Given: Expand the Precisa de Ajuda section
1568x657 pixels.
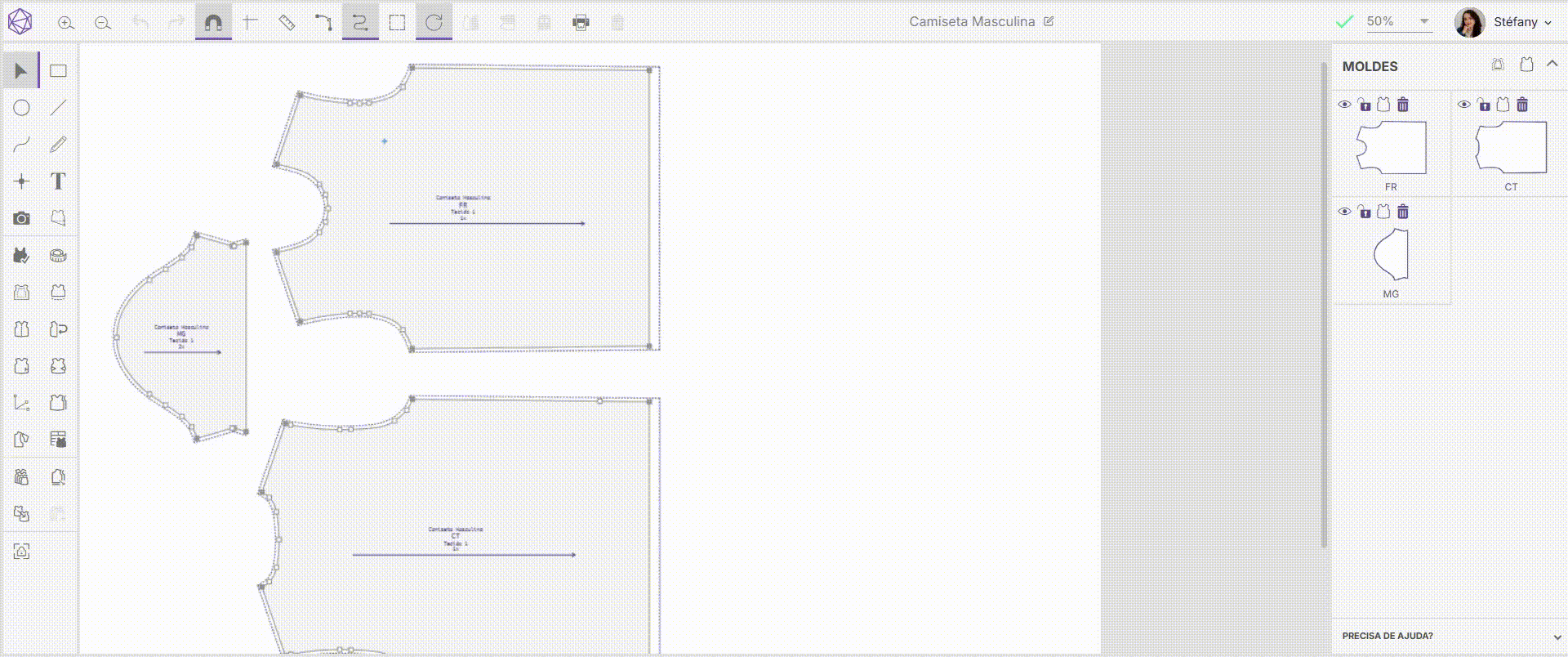Looking at the screenshot, I should coord(1557,637).
